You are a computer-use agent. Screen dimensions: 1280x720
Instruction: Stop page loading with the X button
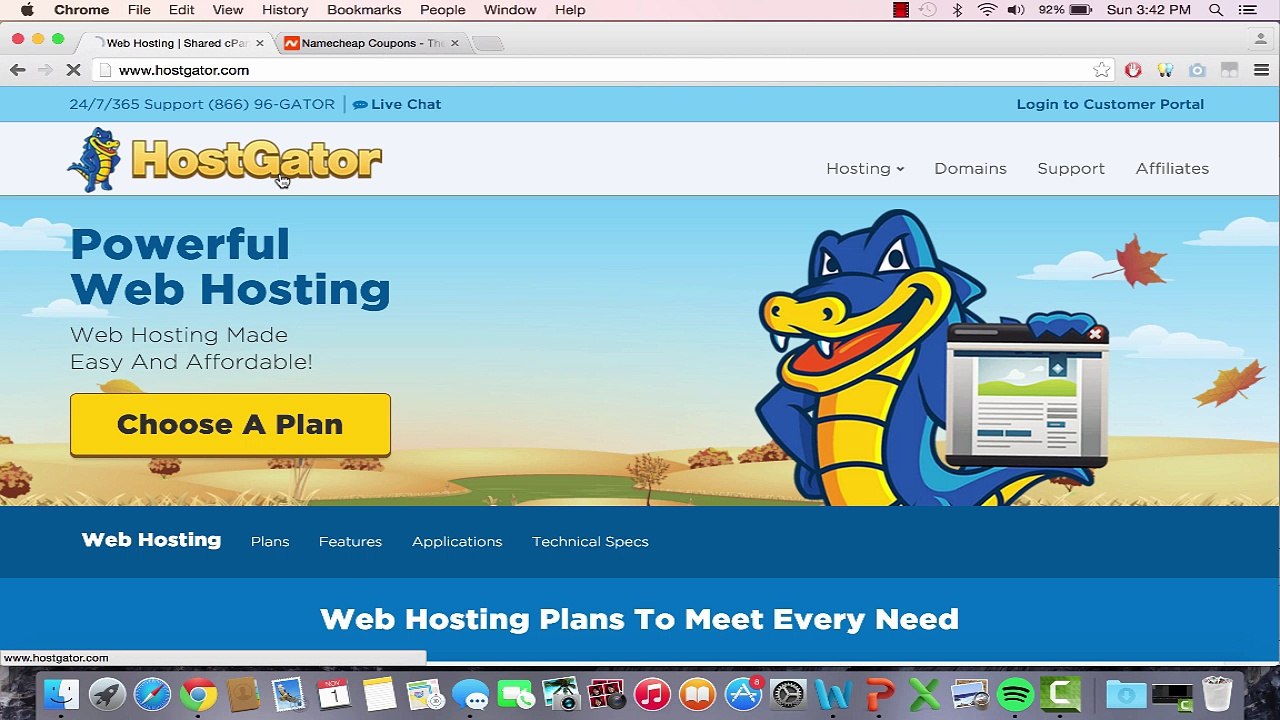pyautogui.click(x=73, y=70)
